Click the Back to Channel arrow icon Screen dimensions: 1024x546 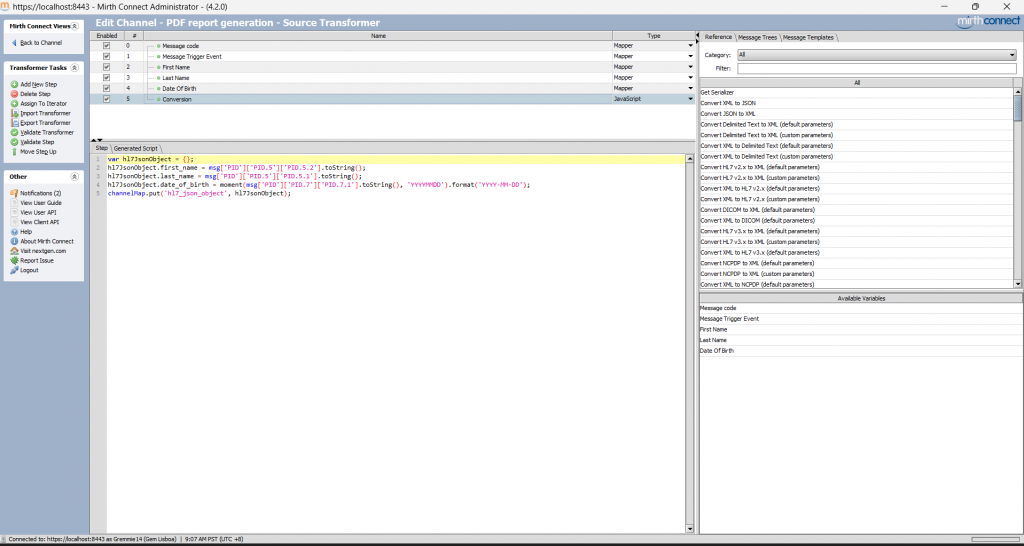click(14, 42)
